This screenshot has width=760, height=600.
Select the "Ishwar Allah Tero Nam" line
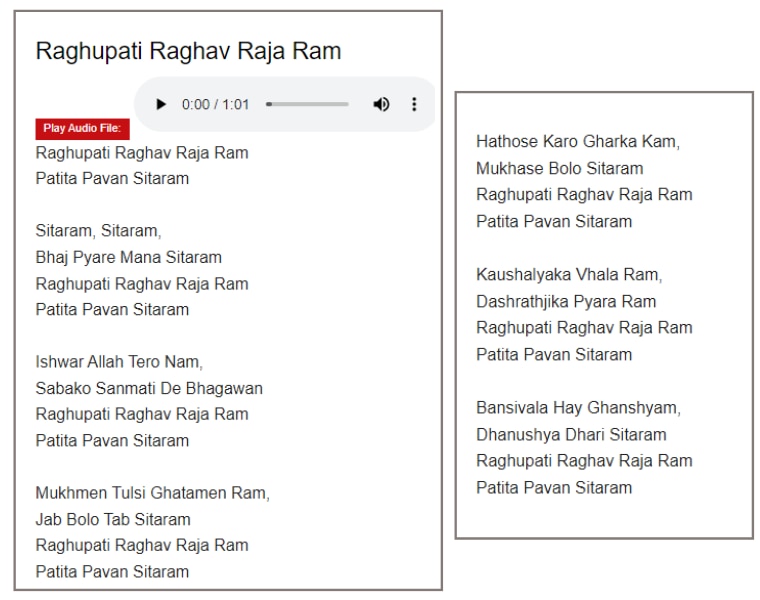tap(119, 362)
